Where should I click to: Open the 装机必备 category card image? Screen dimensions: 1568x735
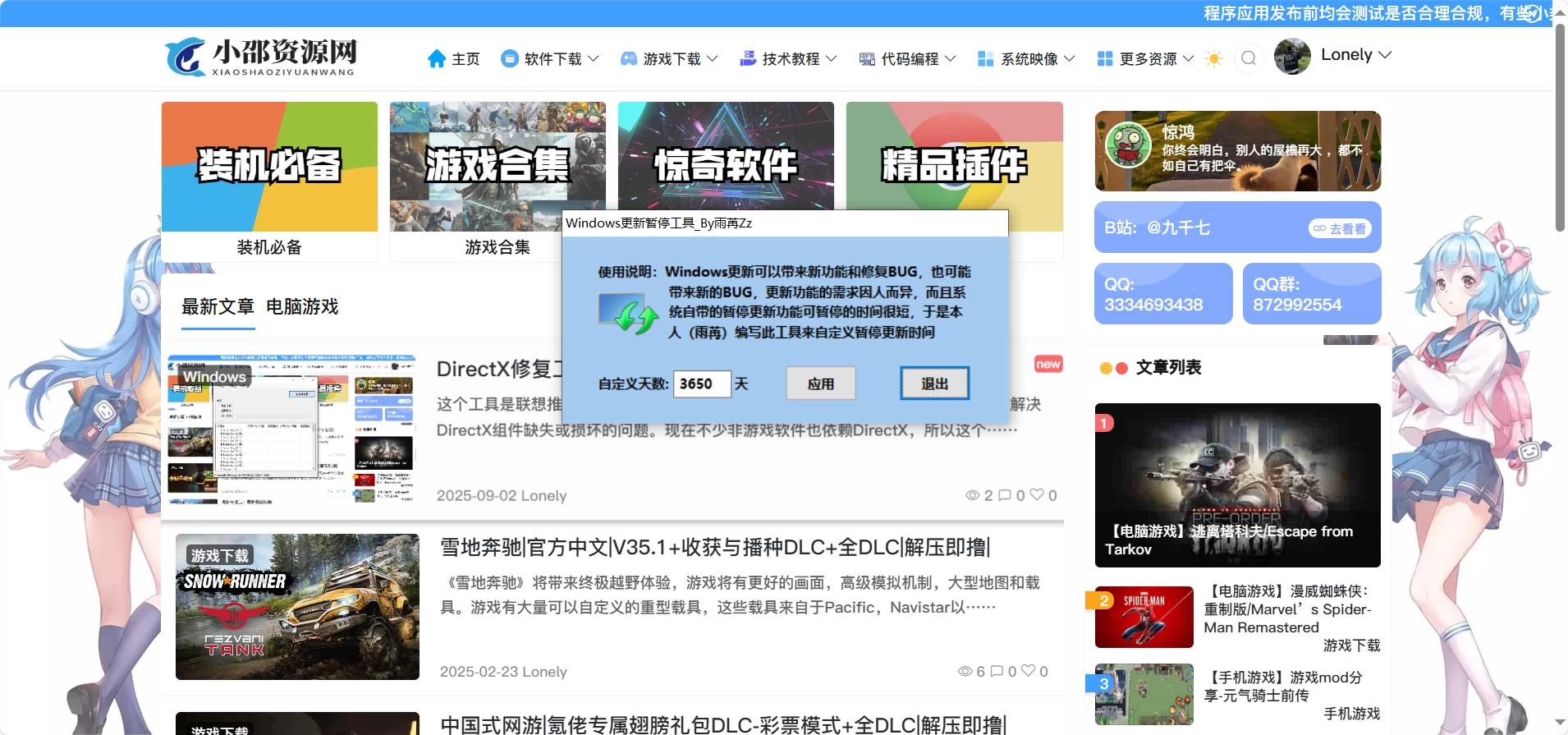[x=269, y=167]
